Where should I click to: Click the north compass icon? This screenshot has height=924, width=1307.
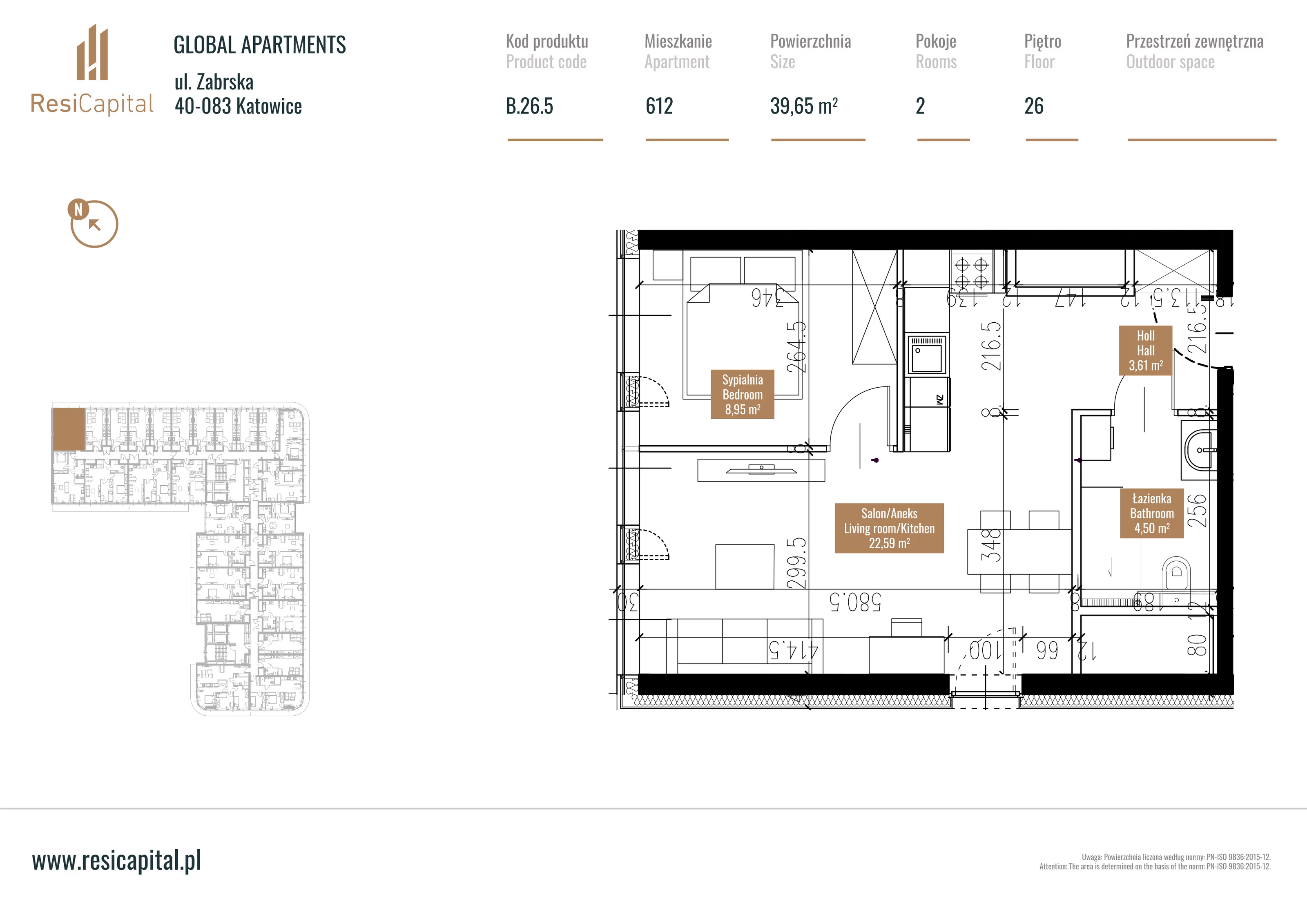coord(93,223)
